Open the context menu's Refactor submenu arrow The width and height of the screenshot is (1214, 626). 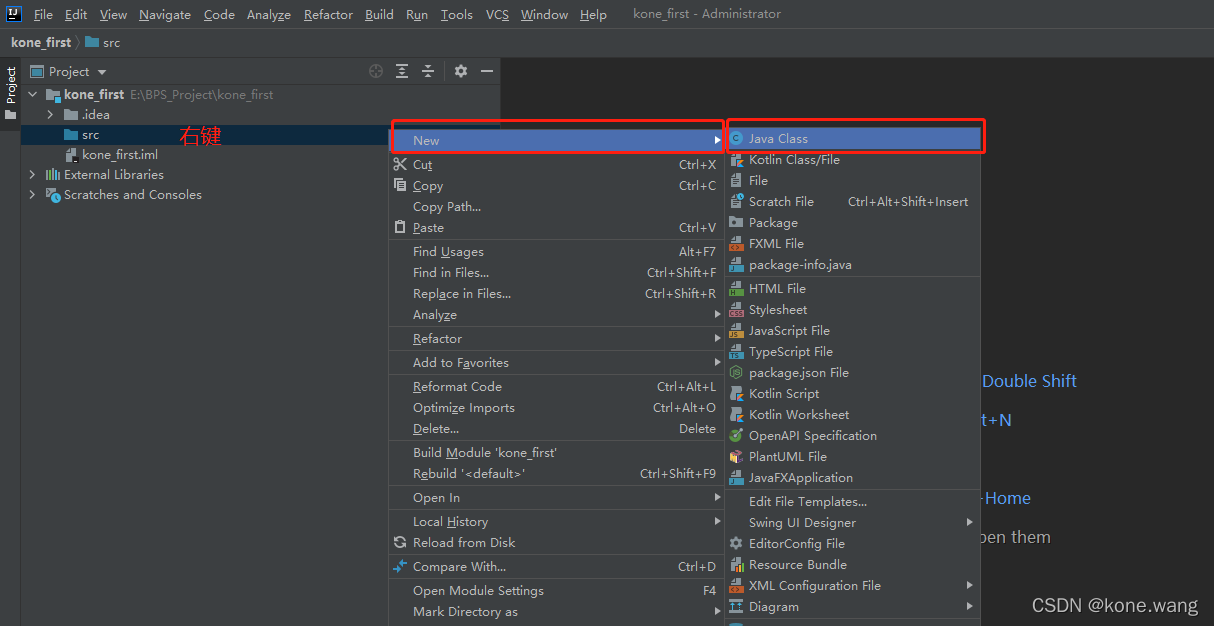point(718,339)
